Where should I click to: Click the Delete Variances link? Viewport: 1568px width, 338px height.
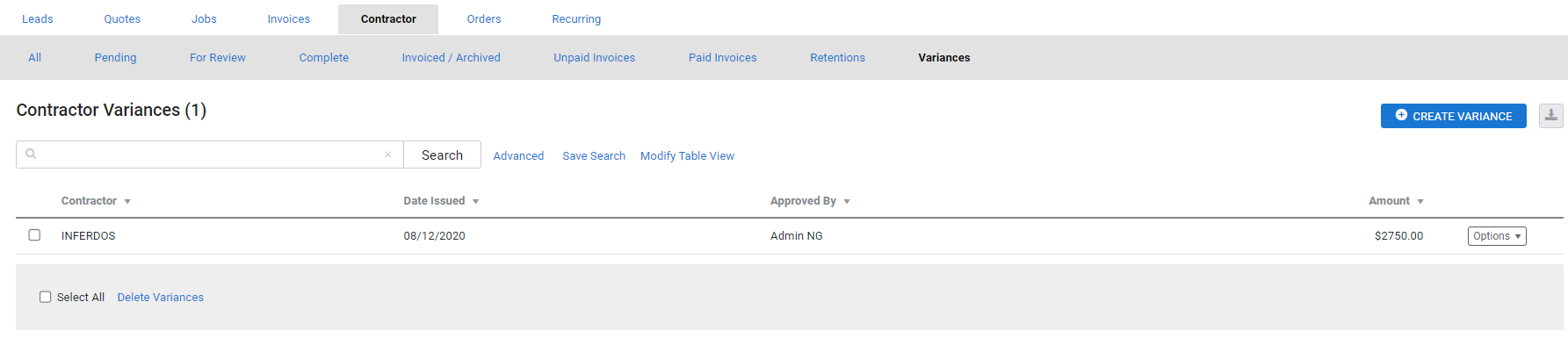(x=161, y=298)
